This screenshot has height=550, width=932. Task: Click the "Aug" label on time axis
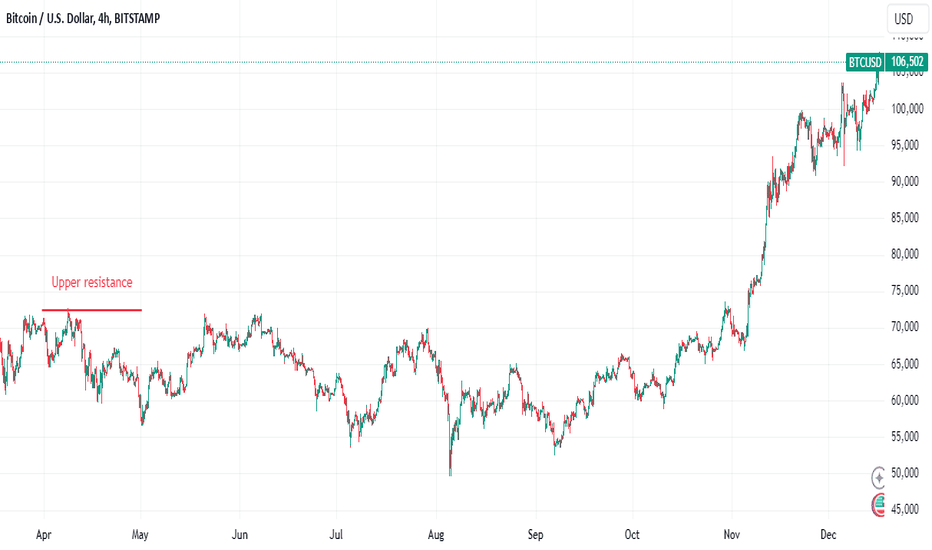pyautogui.click(x=436, y=535)
